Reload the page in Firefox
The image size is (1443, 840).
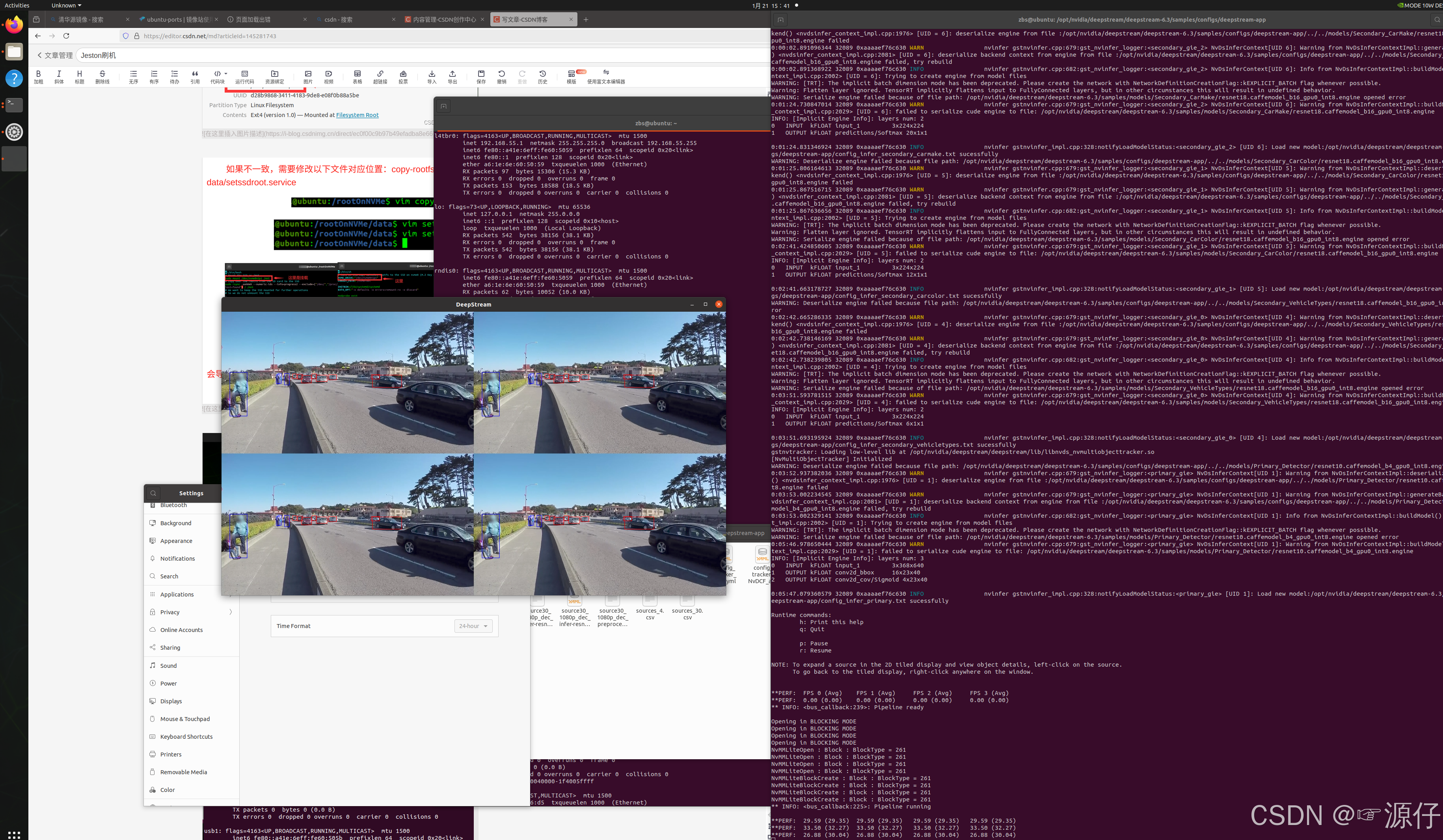[x=67, y=36]
